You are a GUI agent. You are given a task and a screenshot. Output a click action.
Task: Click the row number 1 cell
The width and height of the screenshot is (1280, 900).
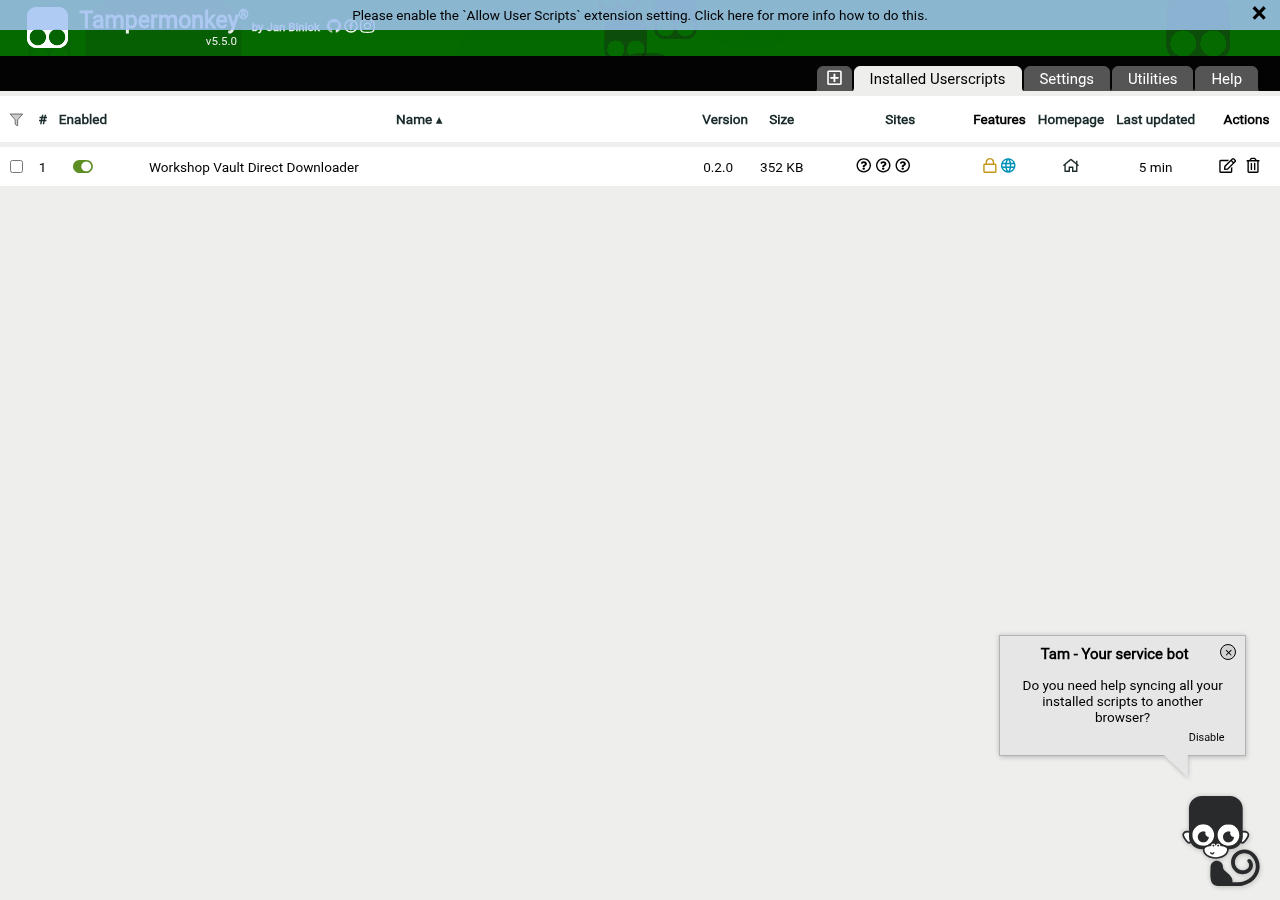pos(42,168)
